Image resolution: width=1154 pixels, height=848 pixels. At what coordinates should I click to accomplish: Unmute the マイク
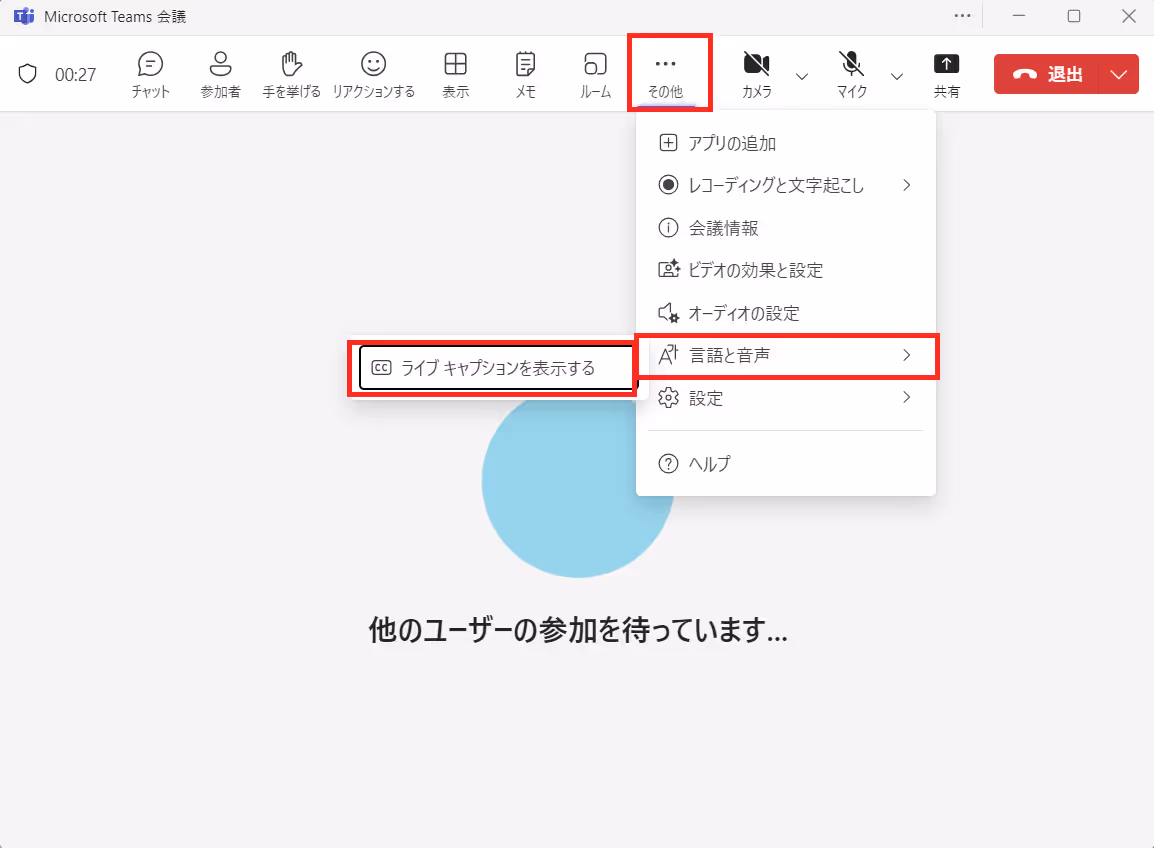pyautogui.click(x=852, y=75)
